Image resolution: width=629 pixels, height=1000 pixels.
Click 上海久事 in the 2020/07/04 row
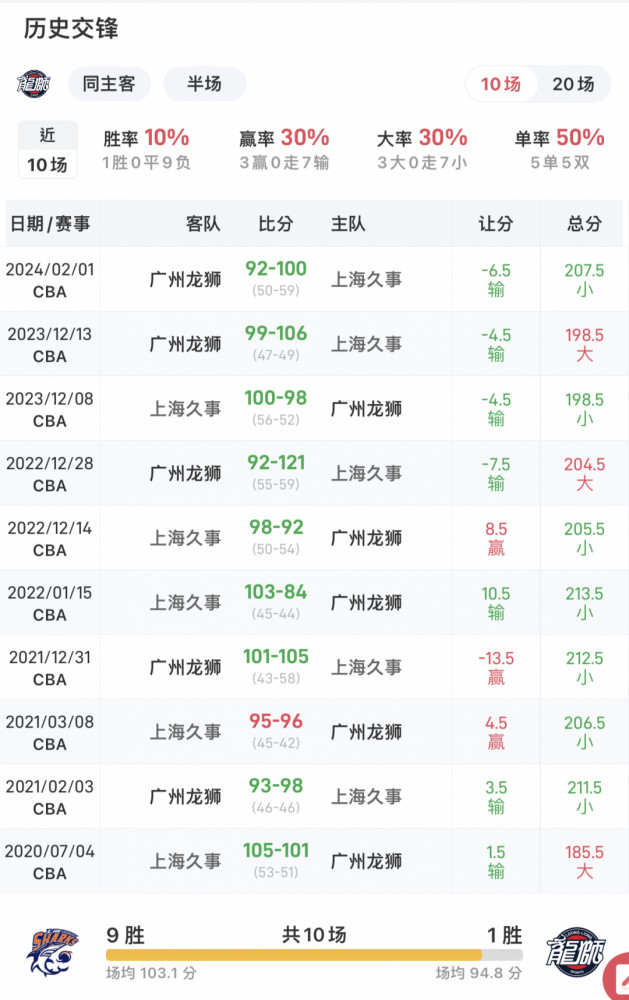click(x=185, y=861)
